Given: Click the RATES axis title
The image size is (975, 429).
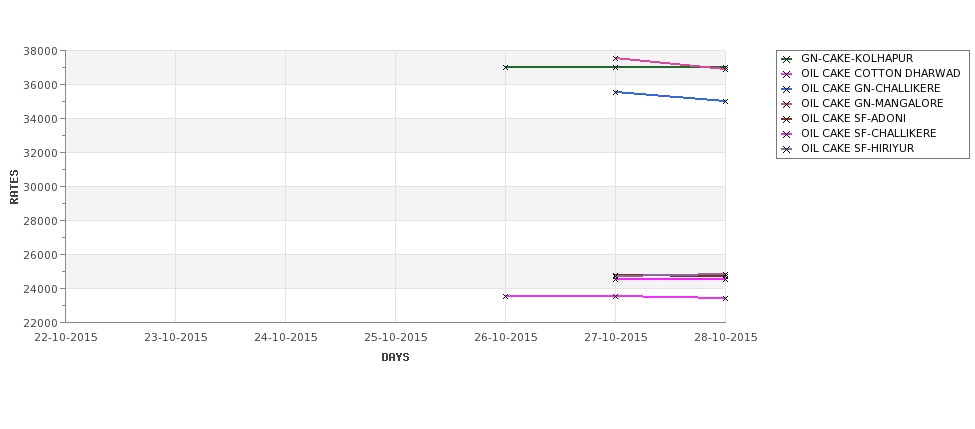Looking at the screenshot, I should pos(14,187).
